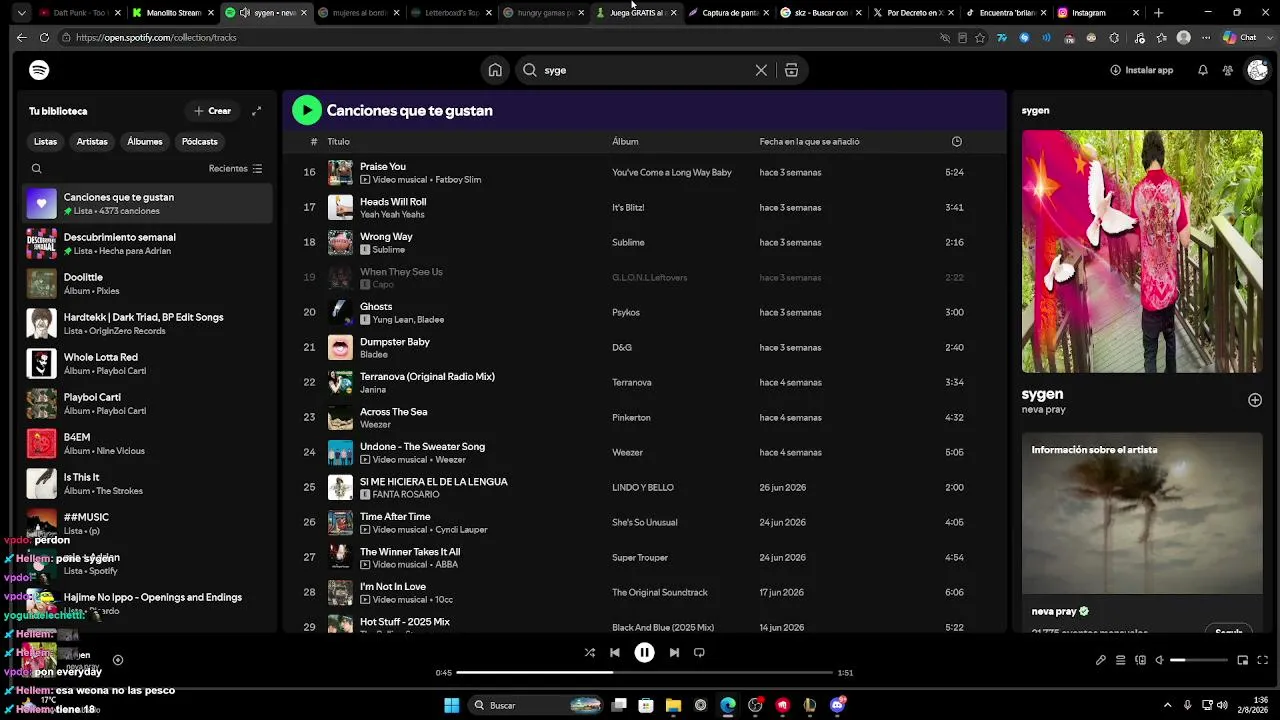
Task: Open the Doolittle album in the library
Action: (x=147, y=284)
